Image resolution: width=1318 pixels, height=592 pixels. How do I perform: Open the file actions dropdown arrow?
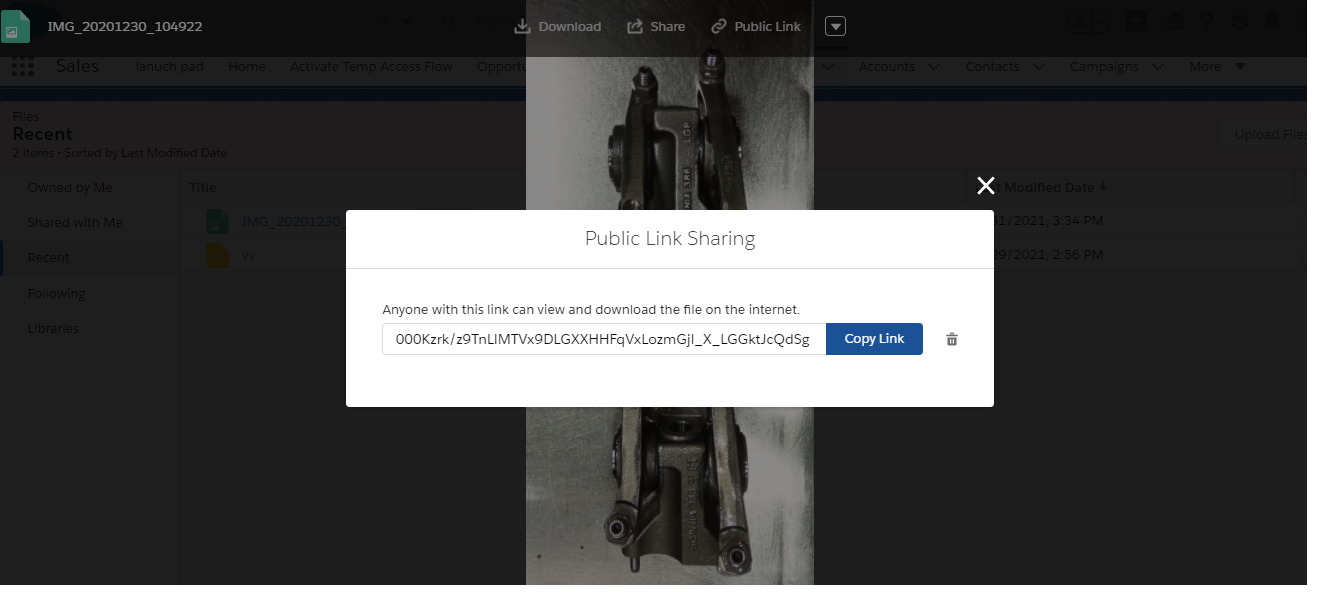click(x=836, y=26)
